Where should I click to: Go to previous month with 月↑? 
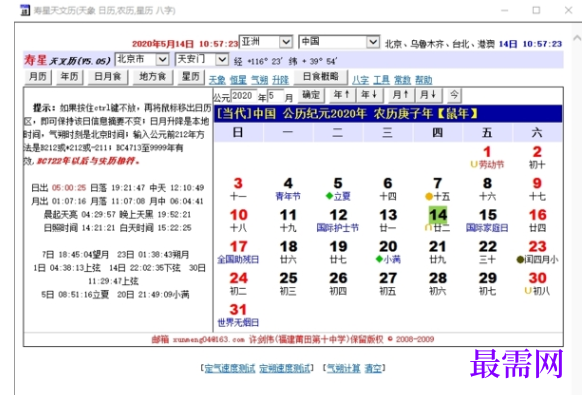[x=401, y=95]
